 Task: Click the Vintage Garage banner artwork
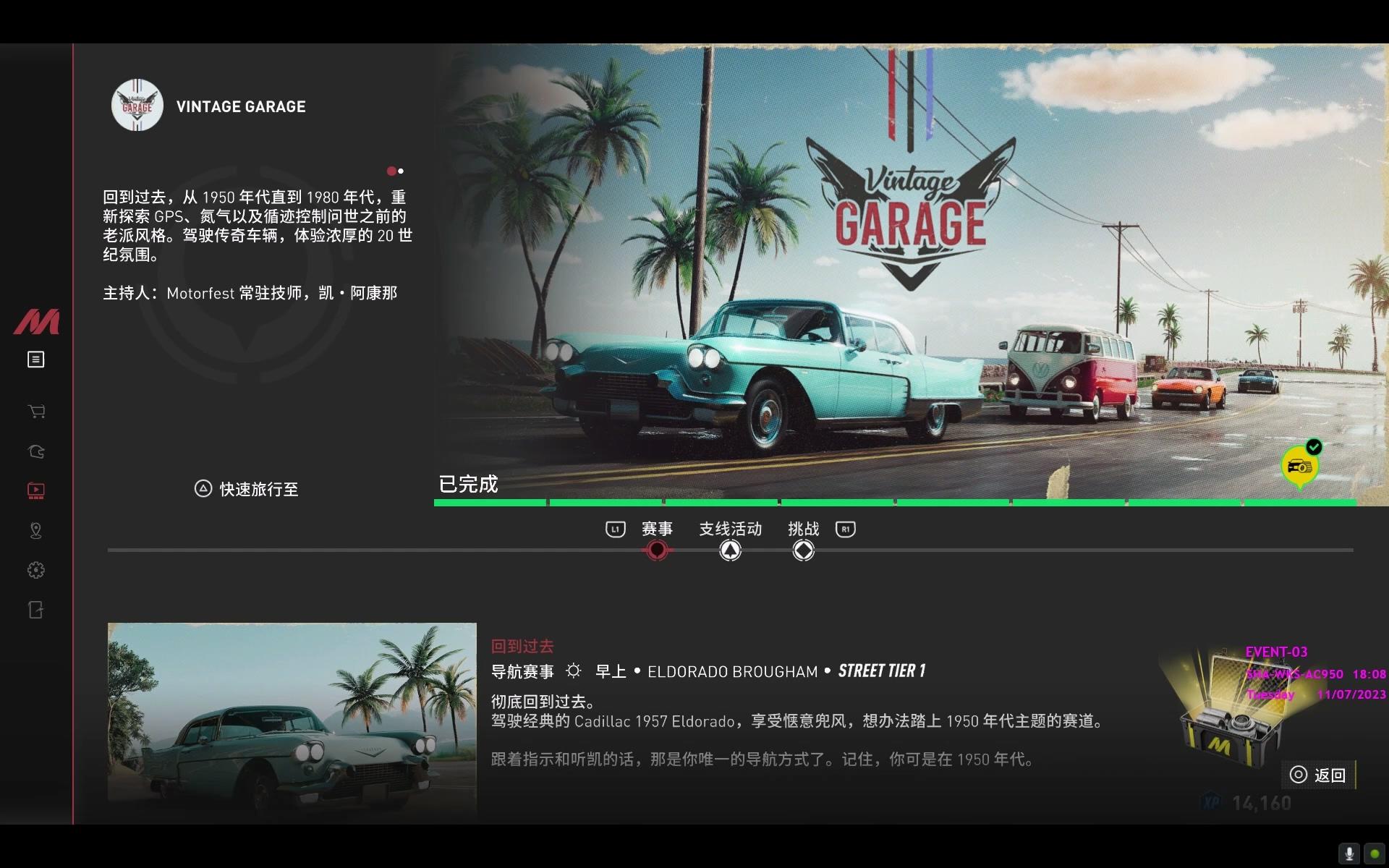(x=912, y=275)
